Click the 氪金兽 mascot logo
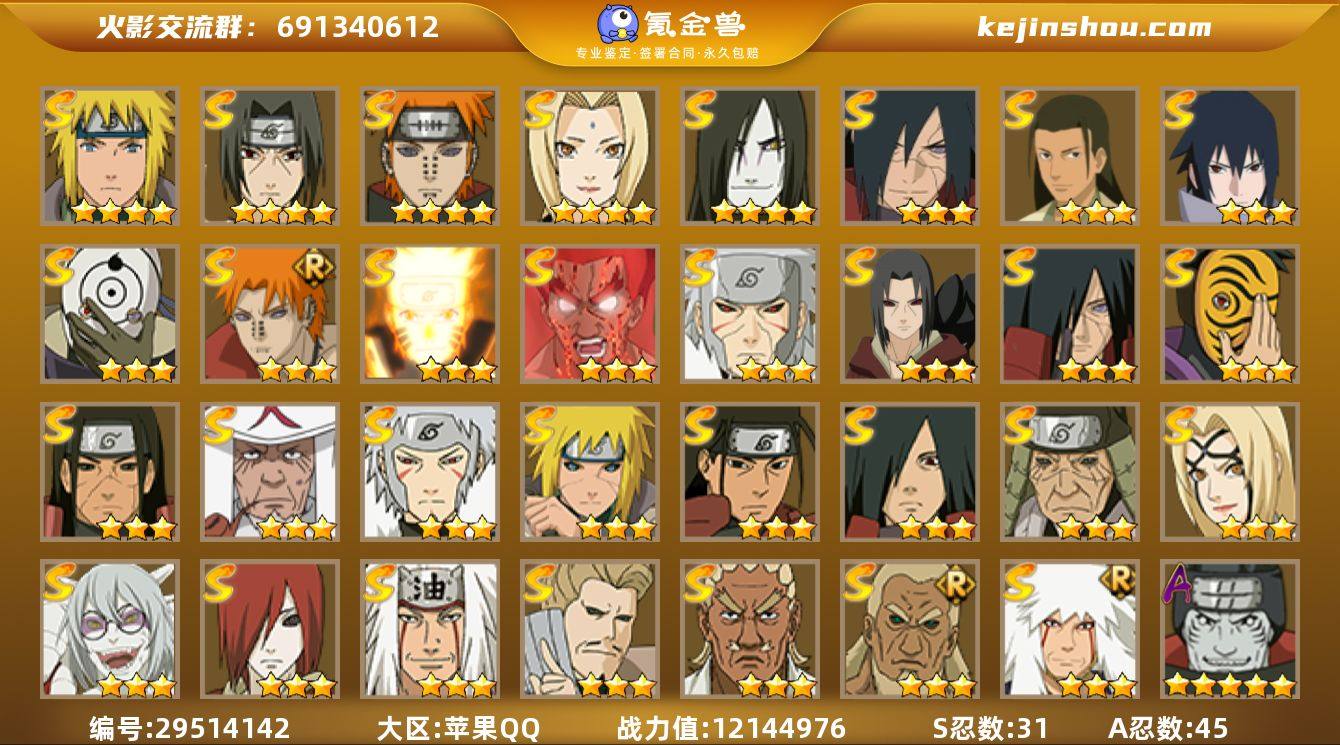 point(620,22)
